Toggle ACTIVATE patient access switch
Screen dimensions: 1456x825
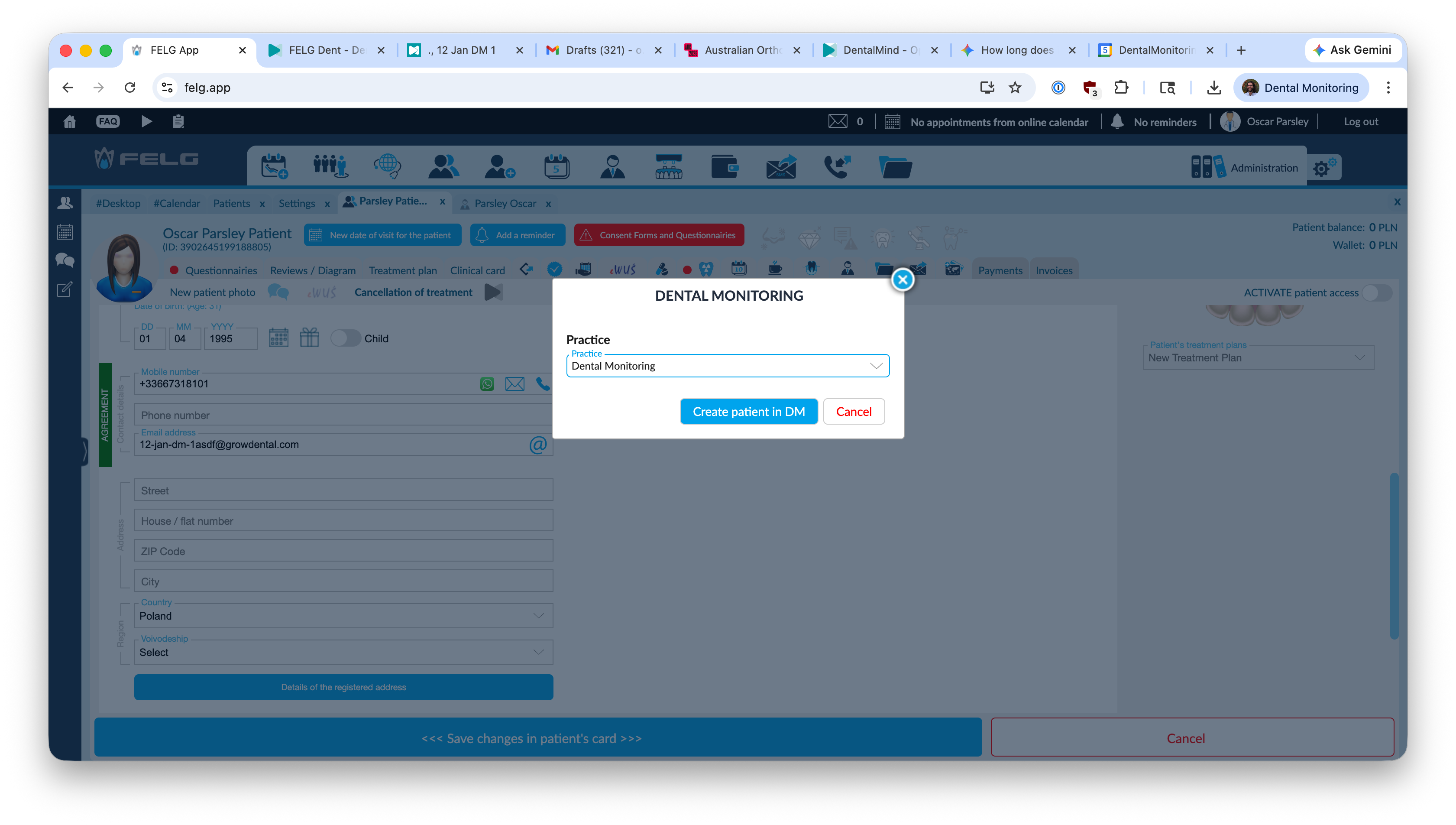coord(1376,292)
